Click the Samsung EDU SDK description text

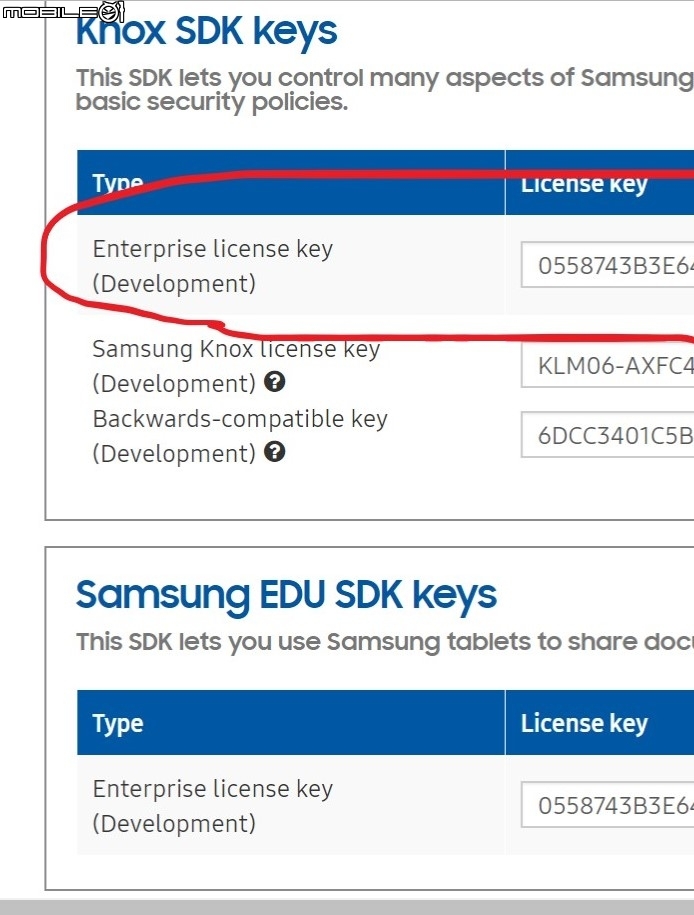coord(385,642)
